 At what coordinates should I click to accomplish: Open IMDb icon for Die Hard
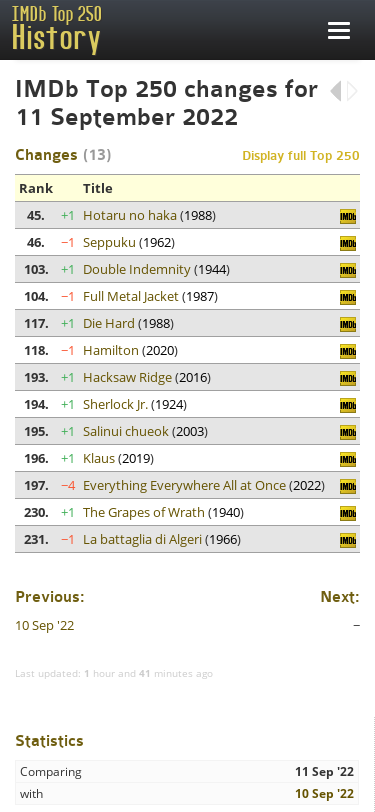pos(348,325)
